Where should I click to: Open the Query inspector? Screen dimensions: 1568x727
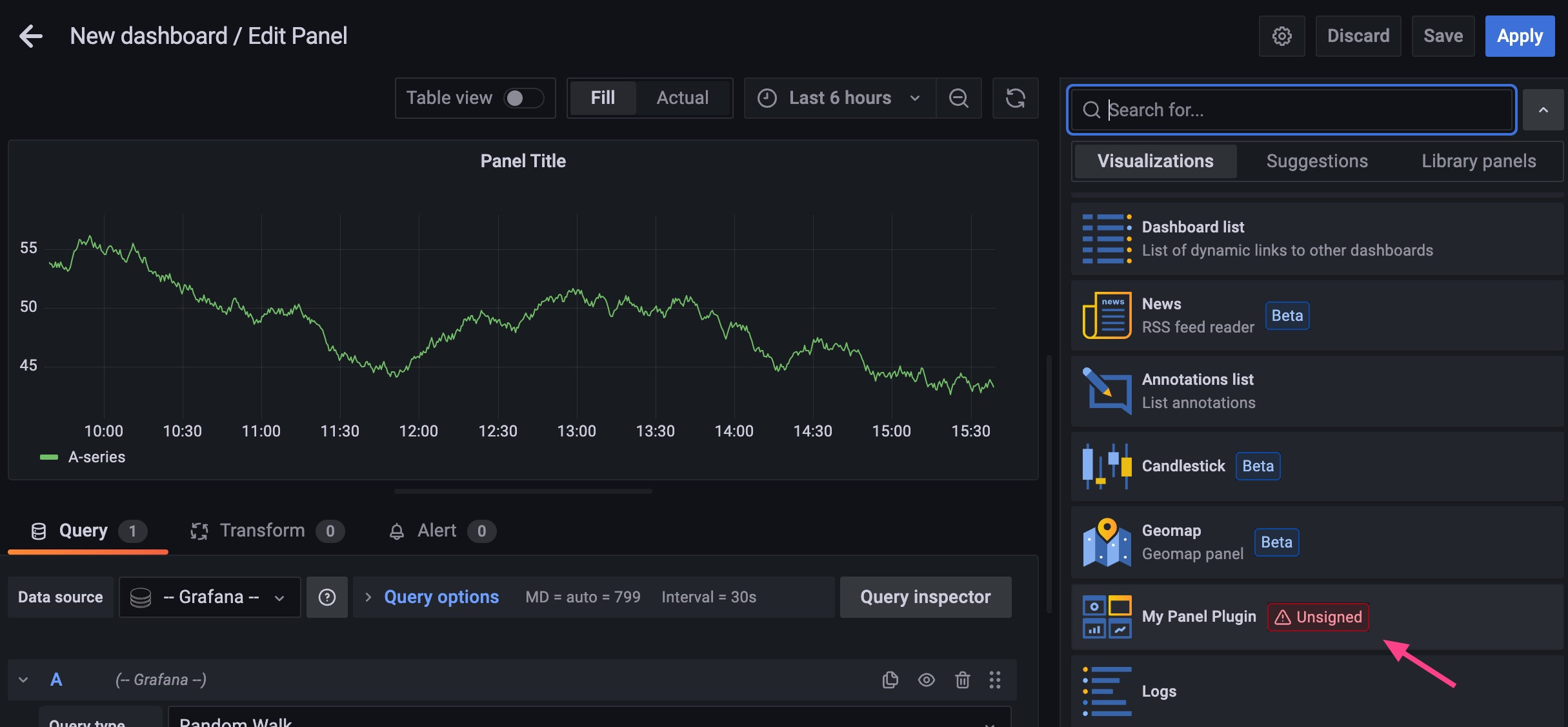tap(925, 597)
